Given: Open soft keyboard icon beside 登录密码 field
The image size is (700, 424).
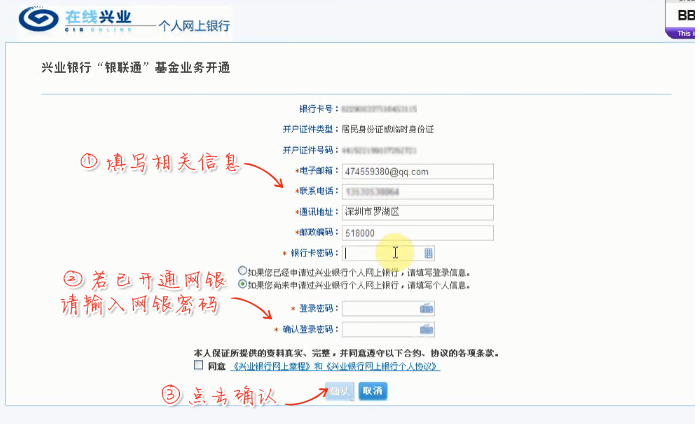Looking at the screenshot, I should 427,307.
